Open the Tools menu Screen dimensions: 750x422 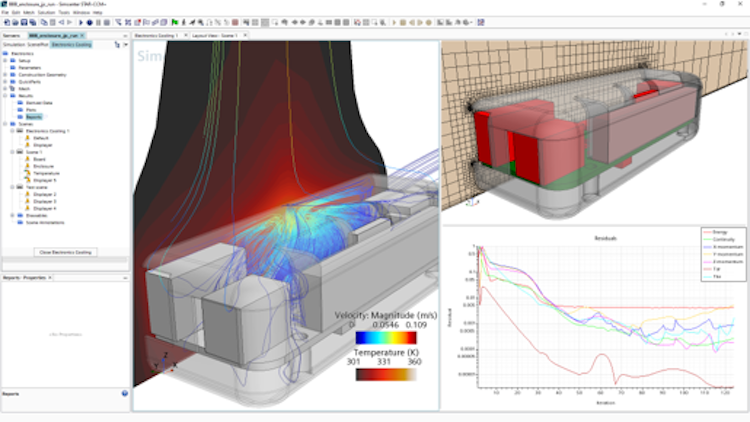(x=64, y=12)
